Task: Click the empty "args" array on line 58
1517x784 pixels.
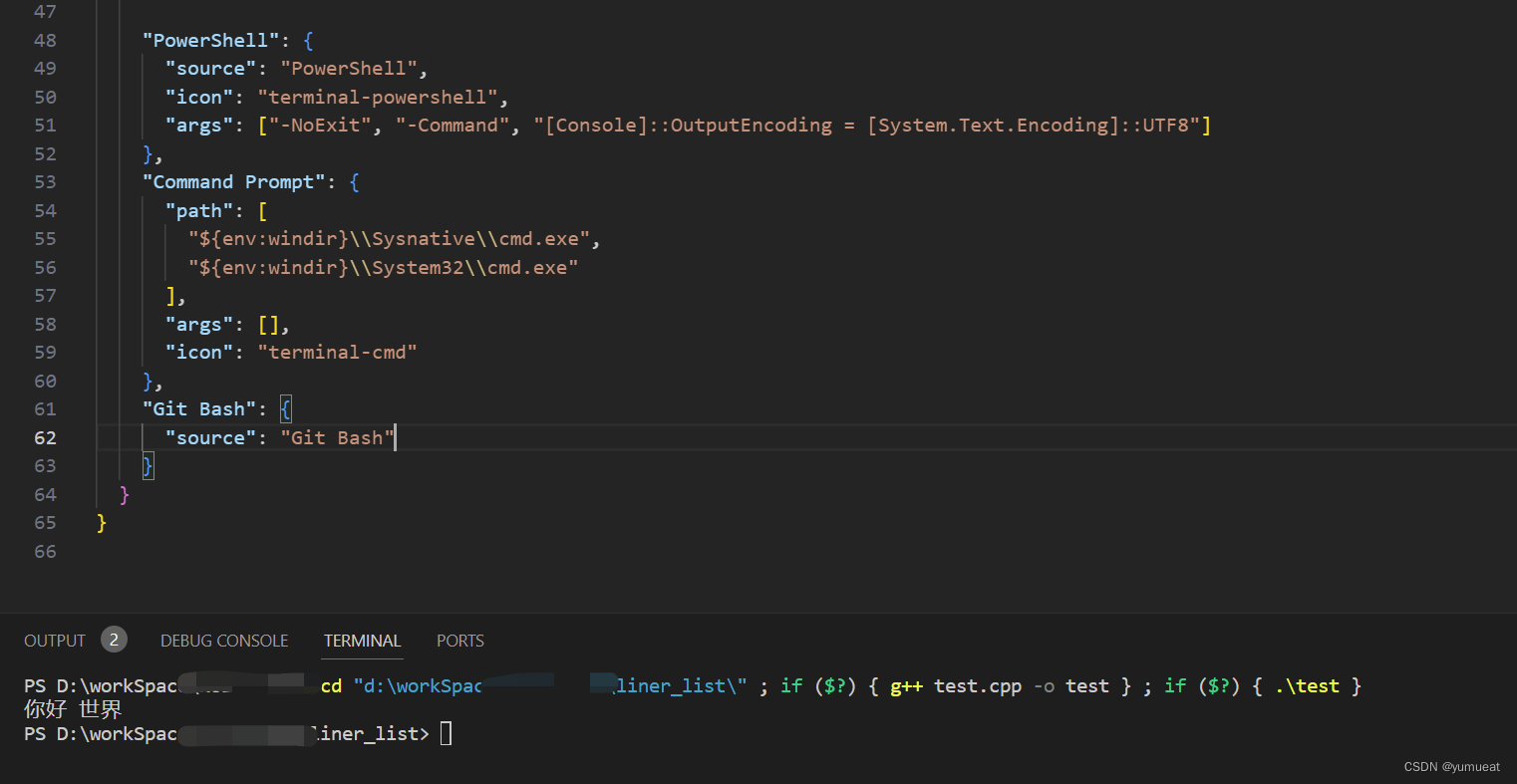Action: click(x=268, y=325)
